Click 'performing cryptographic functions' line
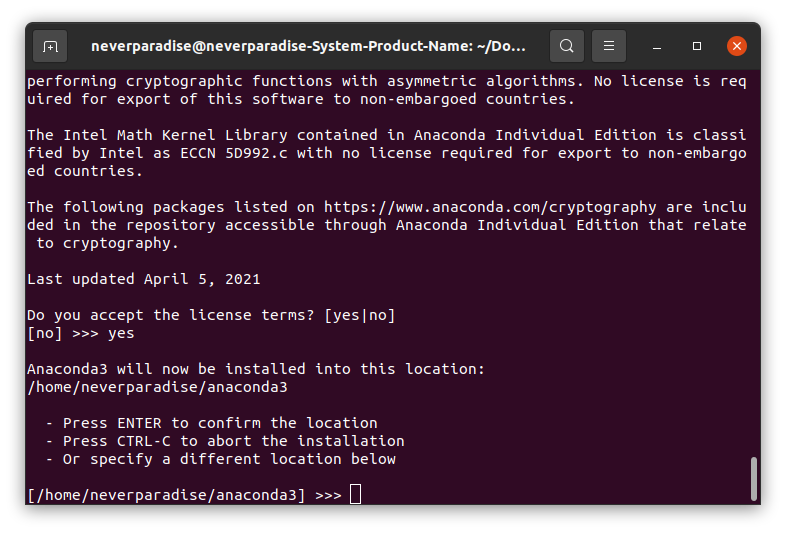786x533 pixels. tap(386, 81)
